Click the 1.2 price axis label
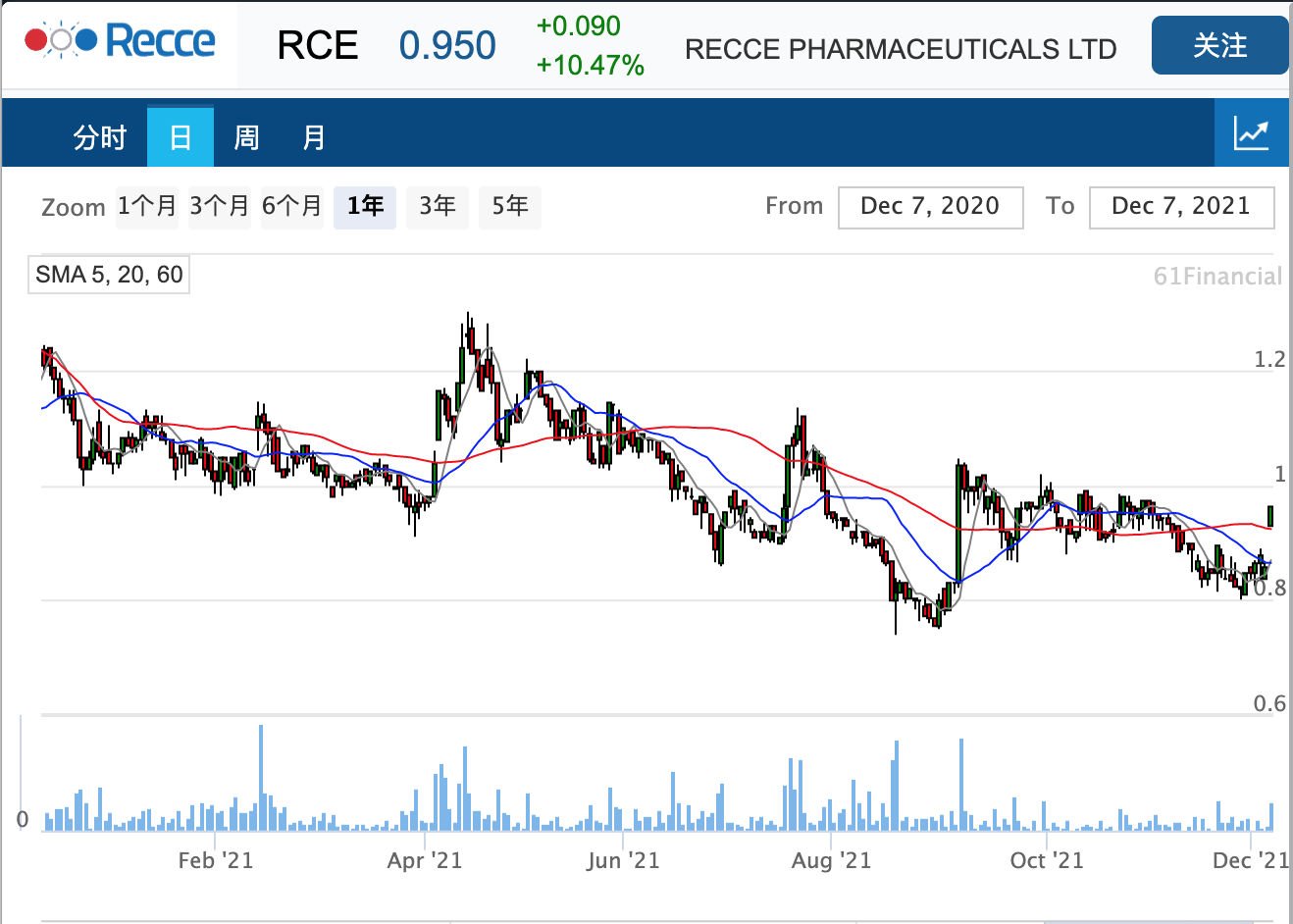This screenshot has width=1293, height=924. pyautogui.click(x=1269, y=360)
